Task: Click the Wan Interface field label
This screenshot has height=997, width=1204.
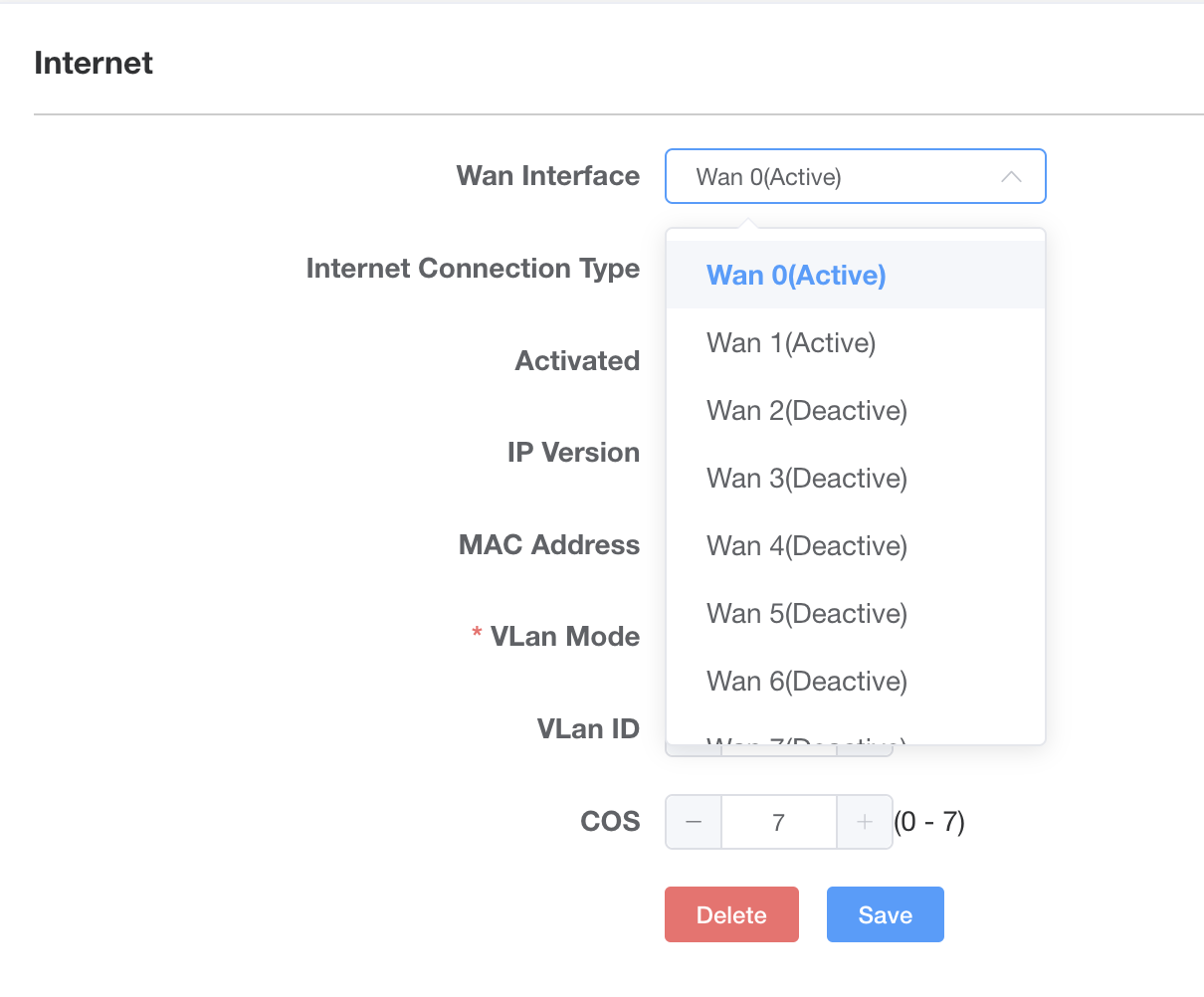Action: click(x=548, y=176)
